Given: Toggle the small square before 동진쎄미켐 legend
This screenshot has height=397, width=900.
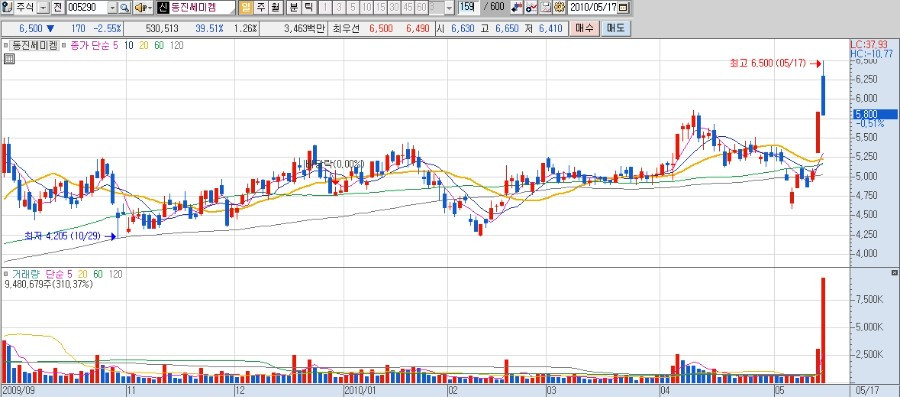Looking at the screenshot, I should [x=6, y=46].
